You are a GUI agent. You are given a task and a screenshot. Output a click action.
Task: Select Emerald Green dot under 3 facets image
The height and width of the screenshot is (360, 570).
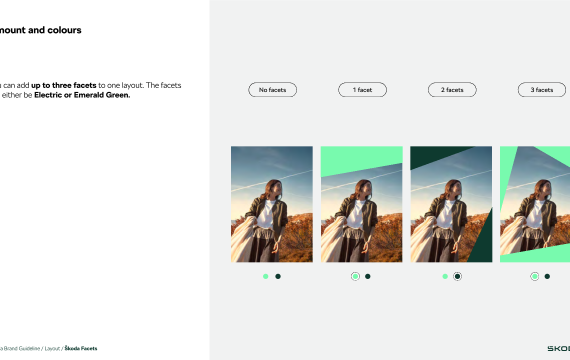click(x=547, y=276)
